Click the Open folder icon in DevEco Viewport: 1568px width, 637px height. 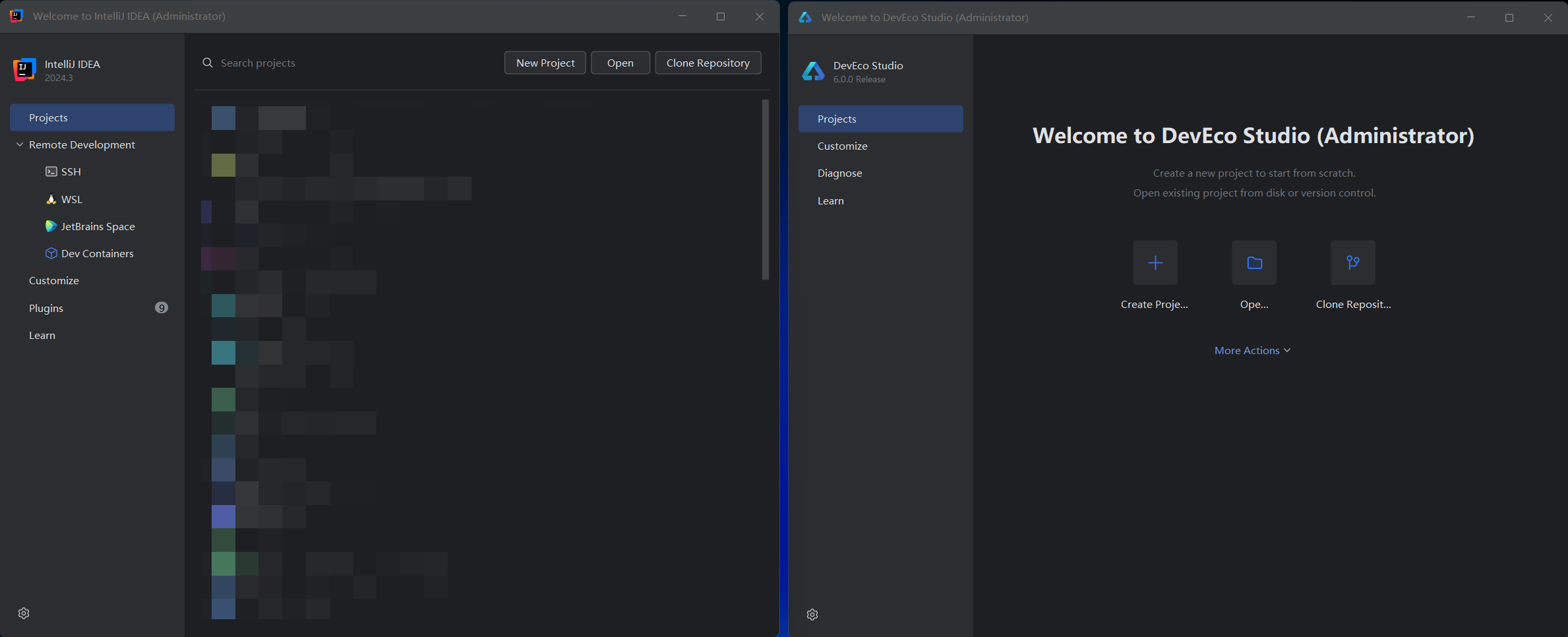point(1254,262)
